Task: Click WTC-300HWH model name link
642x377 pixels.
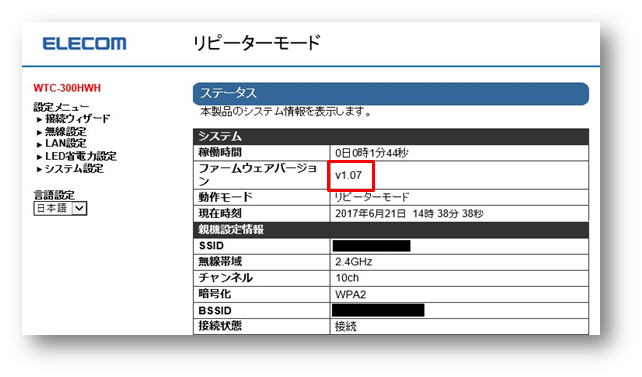Action: coord(67,88)
